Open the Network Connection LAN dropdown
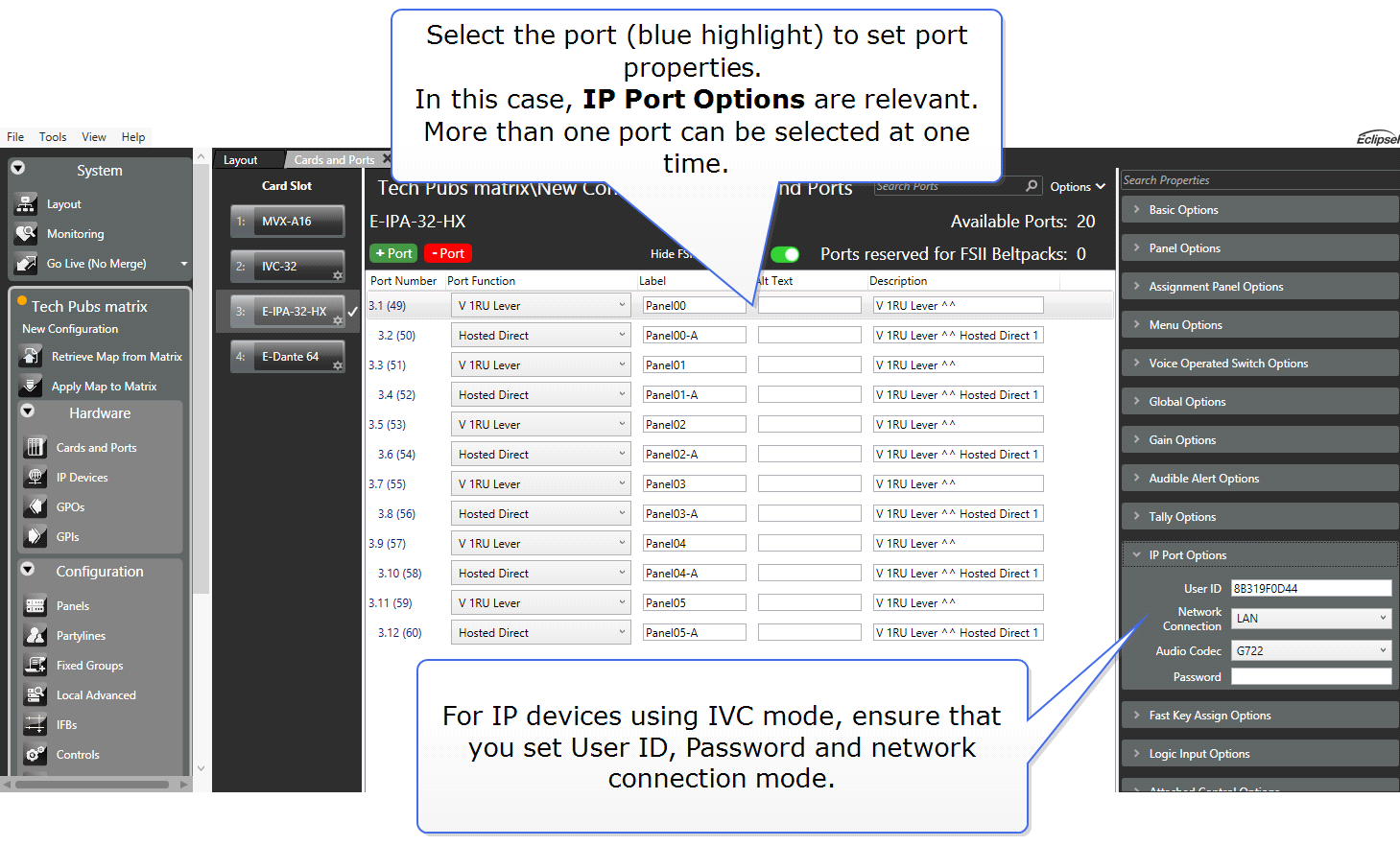The width and height of the screenshot is (1400, 846). pyautogui.click(x=1311, y=619)
